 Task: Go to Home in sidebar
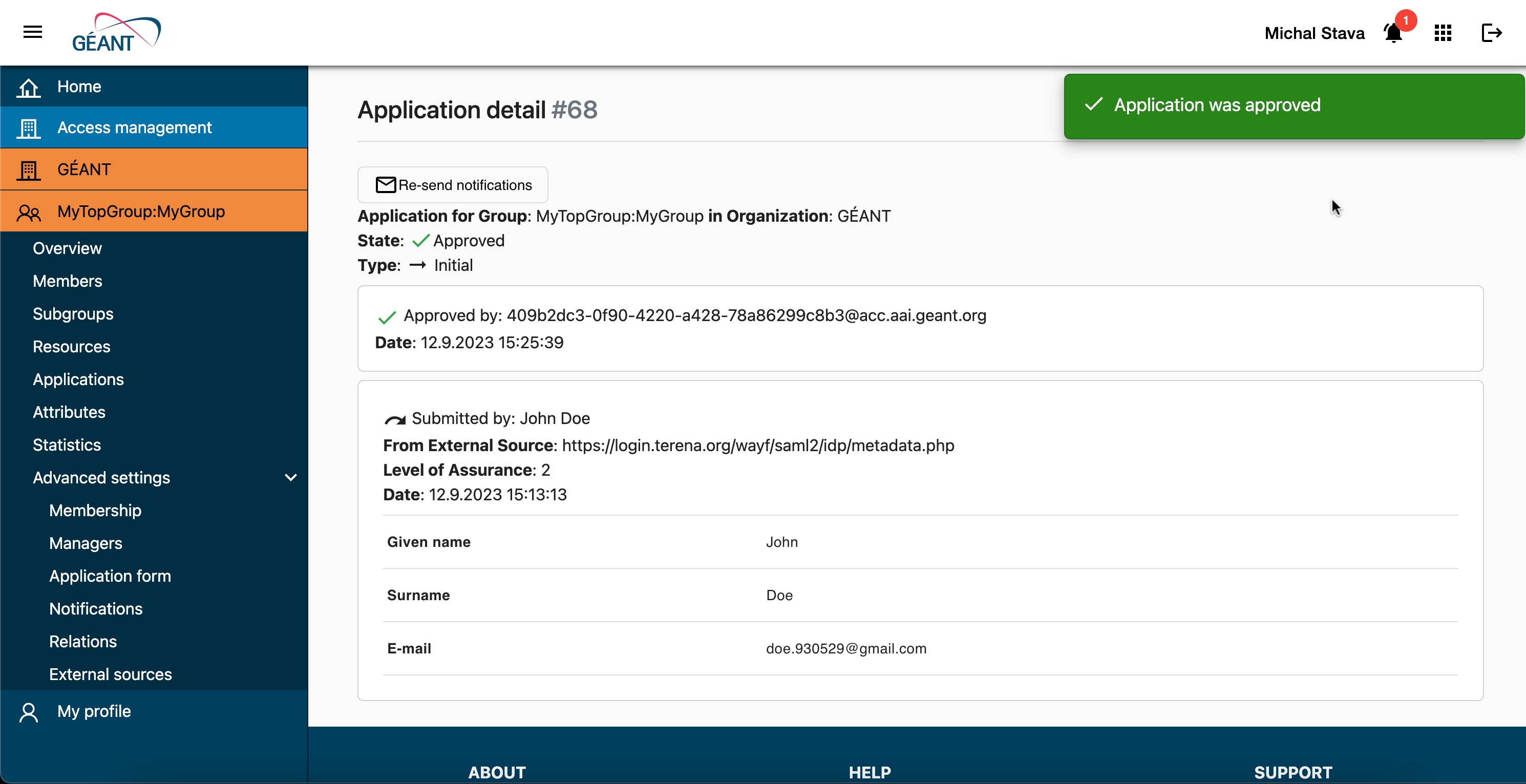[x=154, y=87]
